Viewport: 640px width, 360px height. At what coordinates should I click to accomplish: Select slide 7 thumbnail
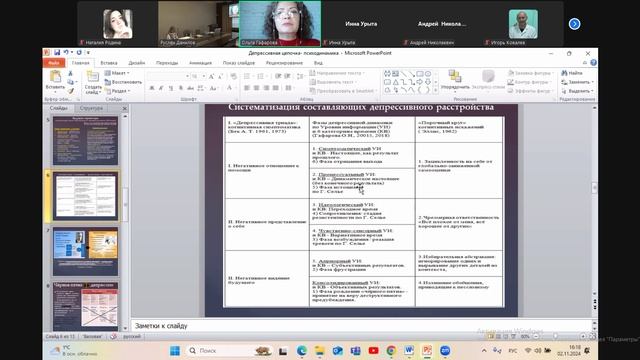coord(85,251)
